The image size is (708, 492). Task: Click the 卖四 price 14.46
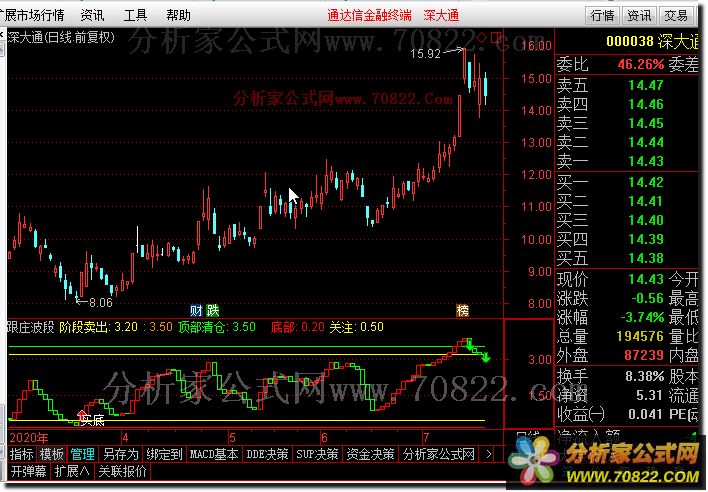coord(646,104)
